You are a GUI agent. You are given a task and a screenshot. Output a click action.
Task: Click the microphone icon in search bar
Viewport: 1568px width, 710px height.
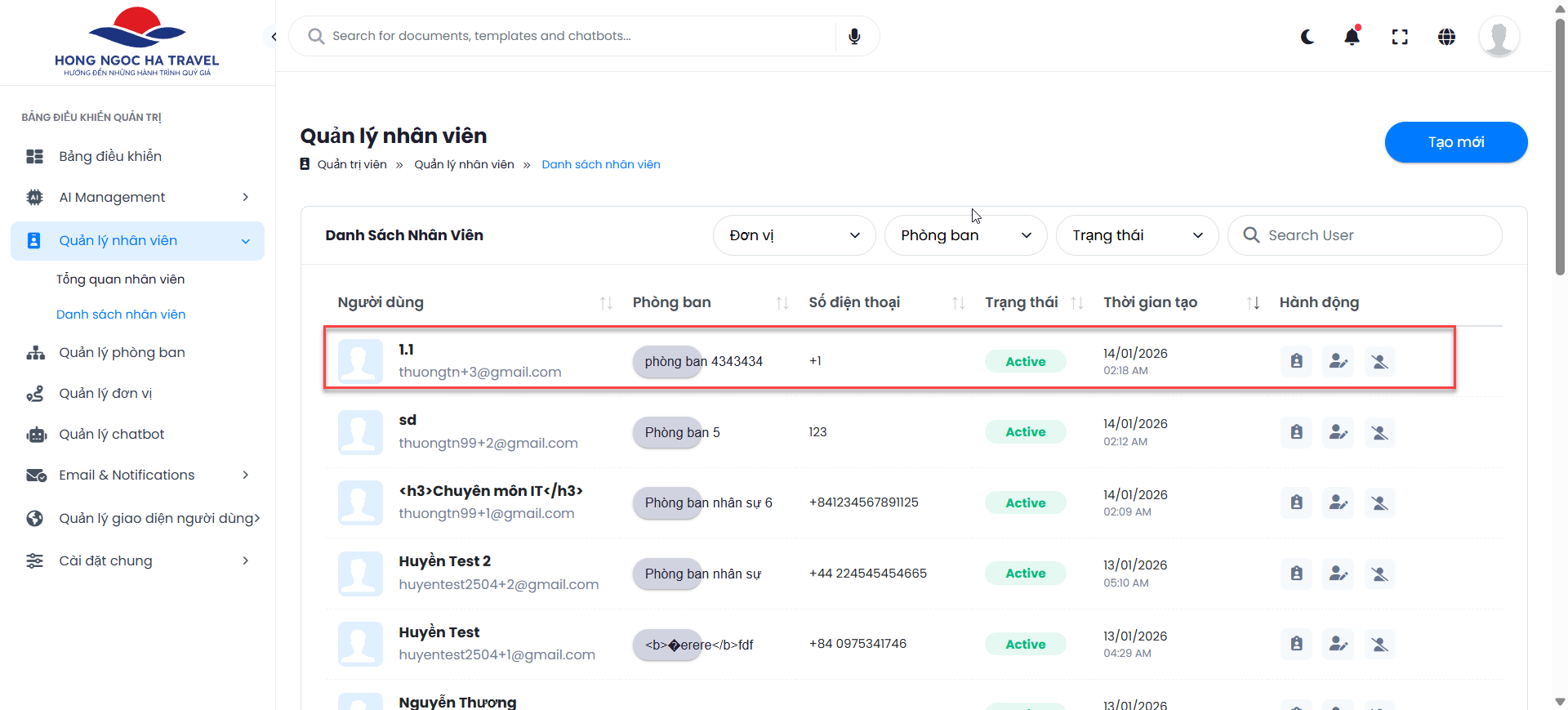[854, 37]
